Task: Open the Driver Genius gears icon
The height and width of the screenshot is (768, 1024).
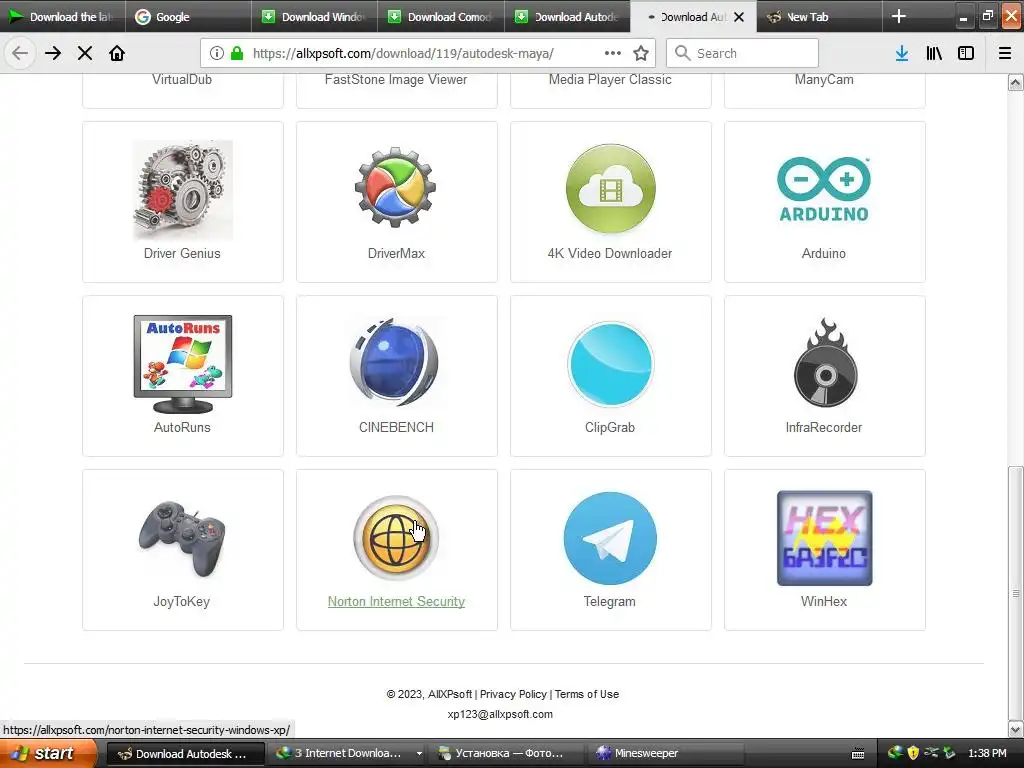Action: click(183, 189)
